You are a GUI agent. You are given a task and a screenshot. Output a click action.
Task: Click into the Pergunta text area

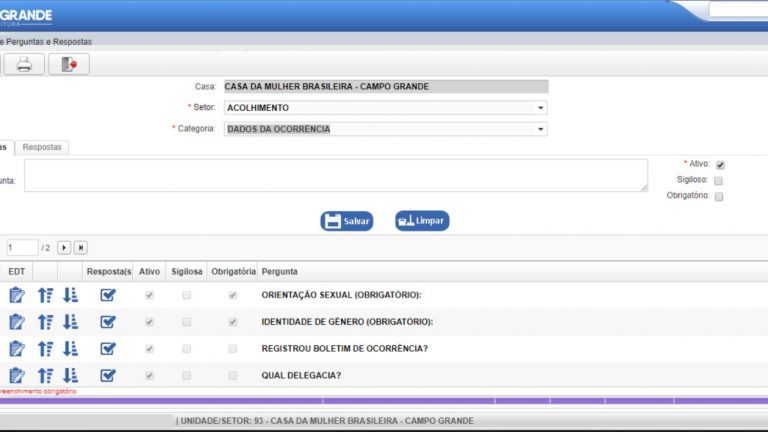335,175
